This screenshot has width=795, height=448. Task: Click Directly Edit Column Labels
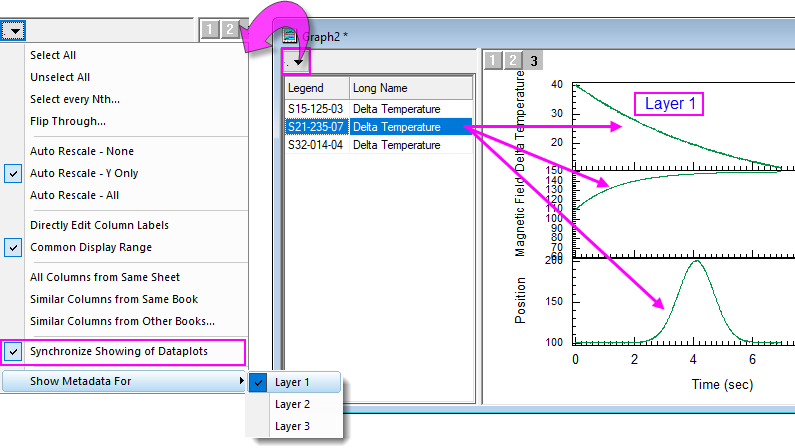coord(99,225)
